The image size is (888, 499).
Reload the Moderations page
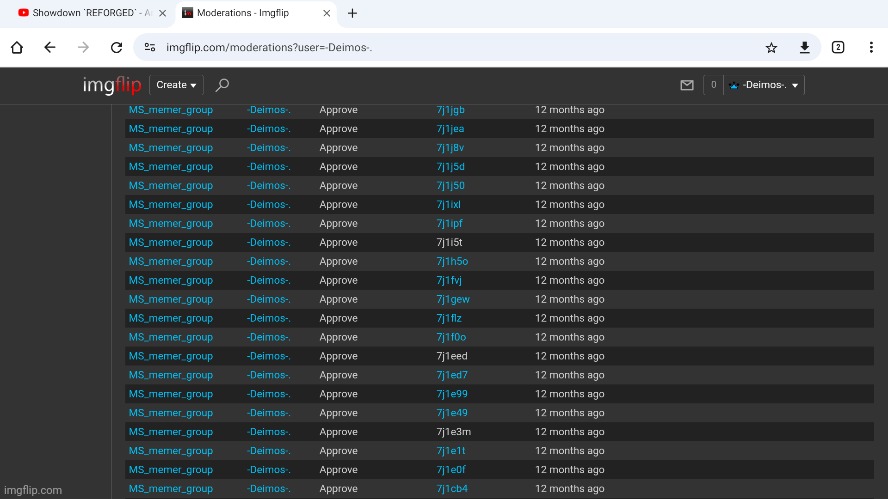117,48
